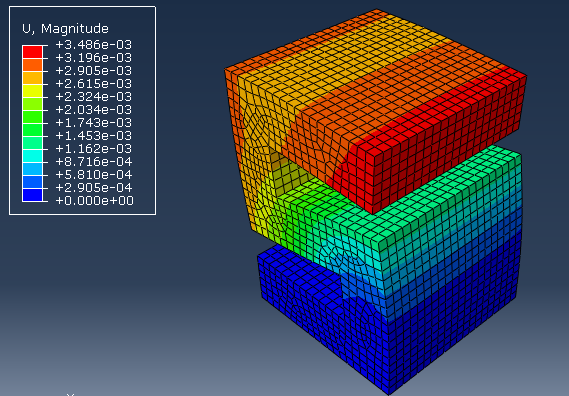The height and width of the screenshot is (396, 569).
Task: Click the red legend color swatch
Action: pyautogui.click(x=32, y=52)
